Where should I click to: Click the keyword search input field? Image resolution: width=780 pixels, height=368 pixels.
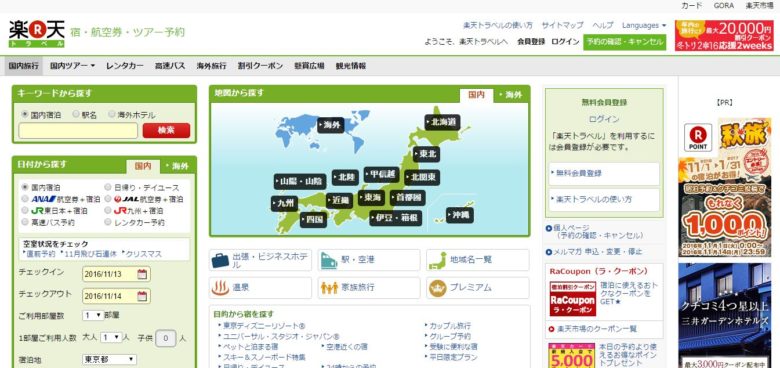pos(78,131)
